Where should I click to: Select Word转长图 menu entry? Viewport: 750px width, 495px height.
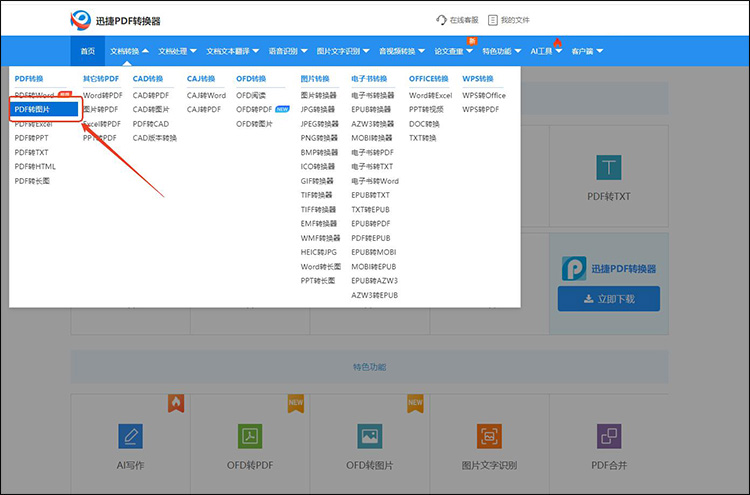click(320, 266)
